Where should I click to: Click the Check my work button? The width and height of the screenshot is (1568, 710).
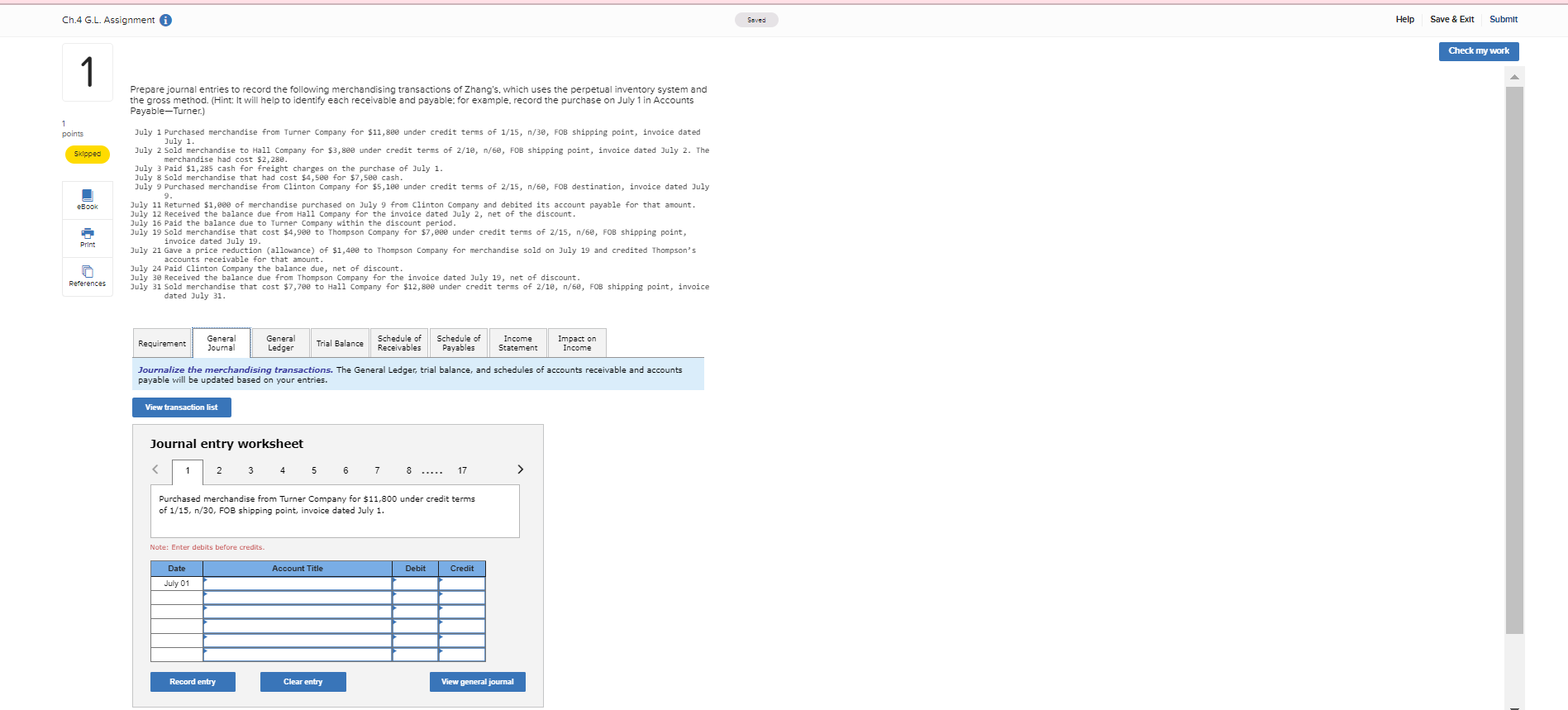pos(1479,51)
